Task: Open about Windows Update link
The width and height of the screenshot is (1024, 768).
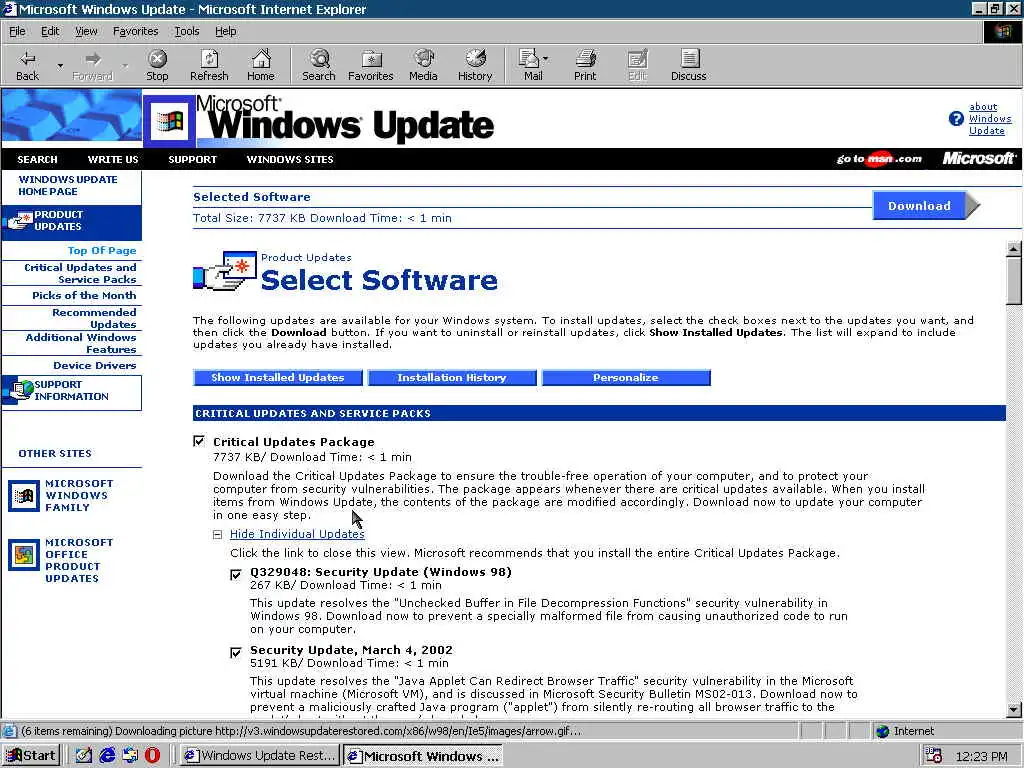Action: [x=990, y=119]
